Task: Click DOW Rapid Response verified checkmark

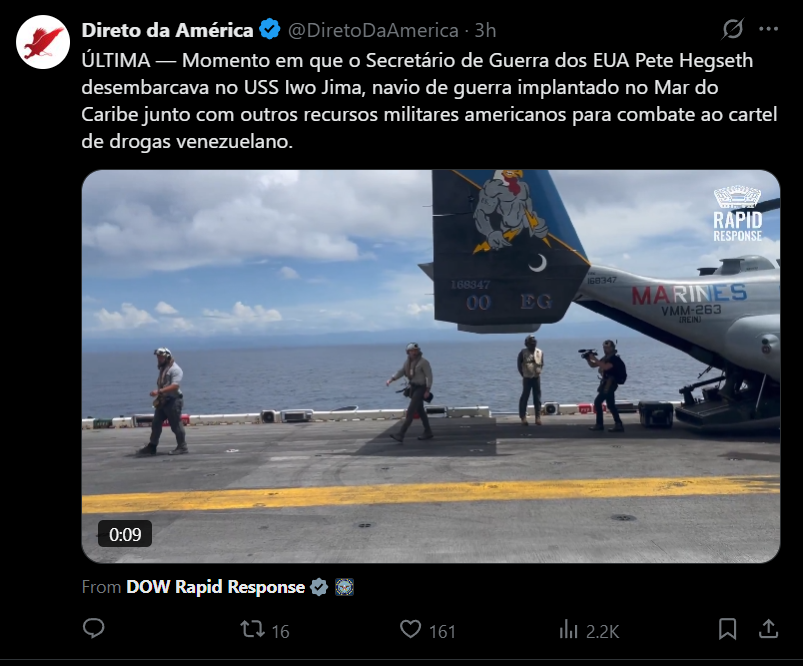Action: [319, 587]
